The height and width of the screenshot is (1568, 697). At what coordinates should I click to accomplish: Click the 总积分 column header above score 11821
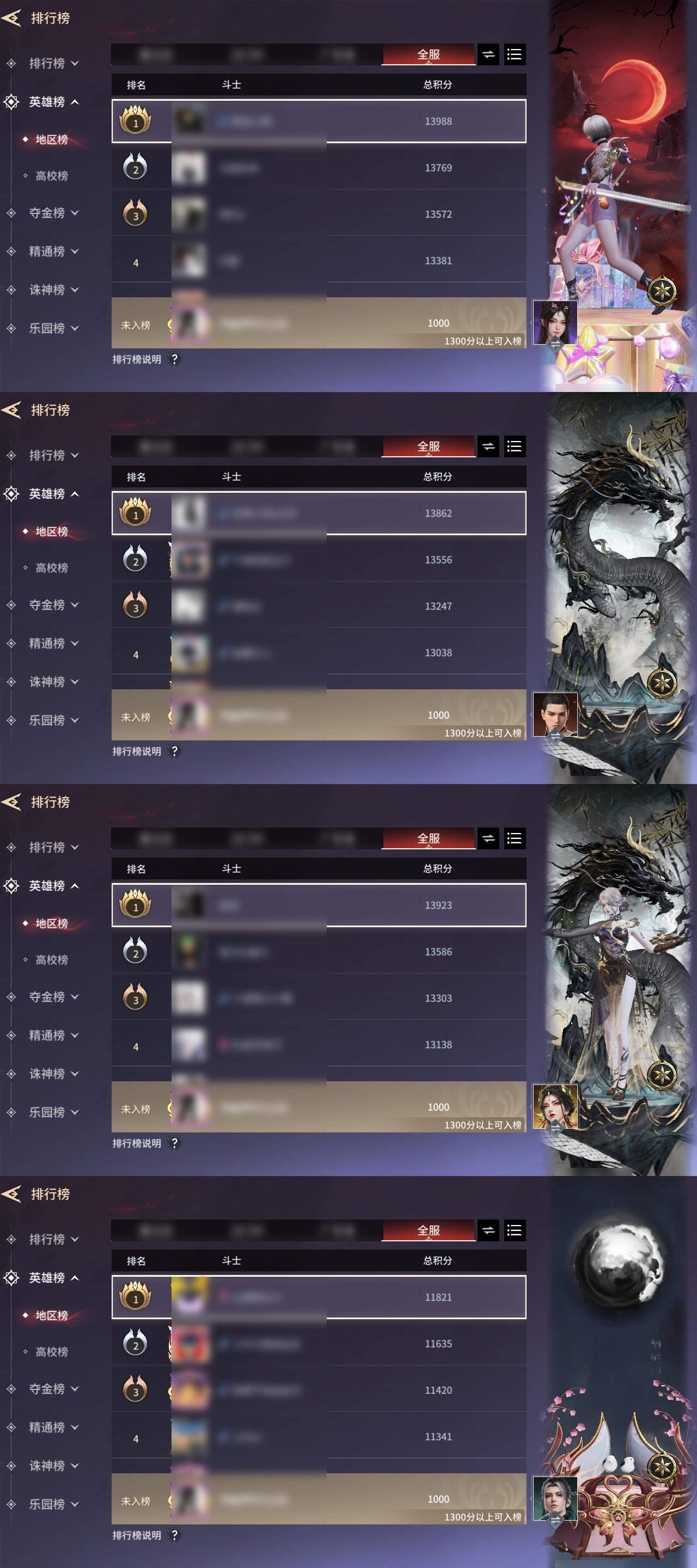click(x=438, y=1260)
